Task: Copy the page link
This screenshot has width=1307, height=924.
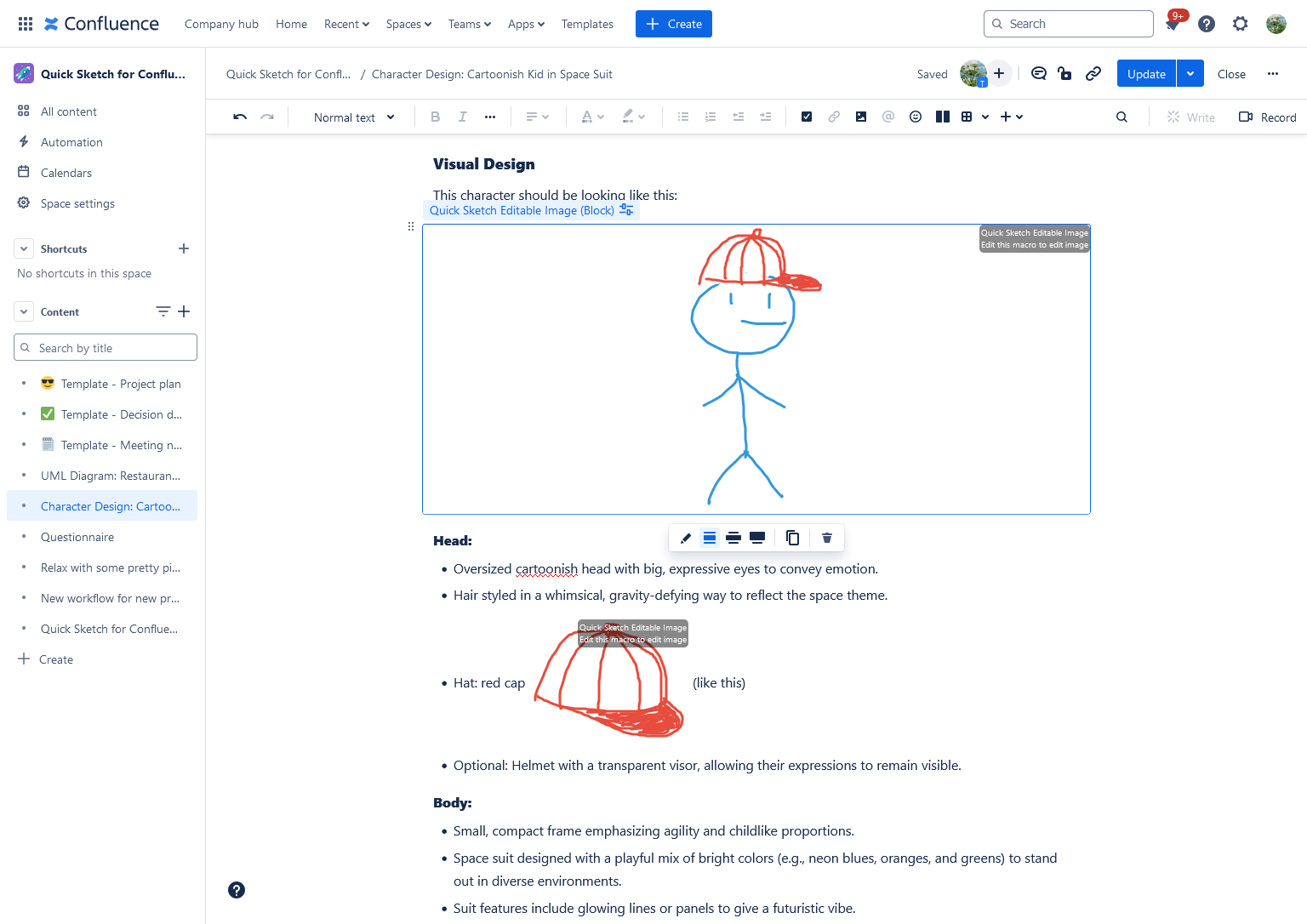Action: click(x=1093, y=74)
